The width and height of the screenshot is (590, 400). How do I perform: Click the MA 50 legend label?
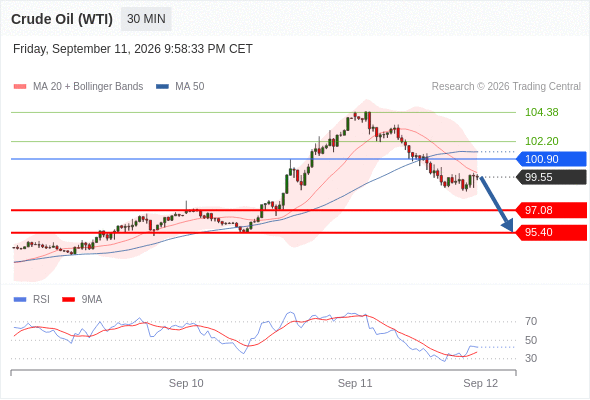pyautogui.click(x=190, y=87)
